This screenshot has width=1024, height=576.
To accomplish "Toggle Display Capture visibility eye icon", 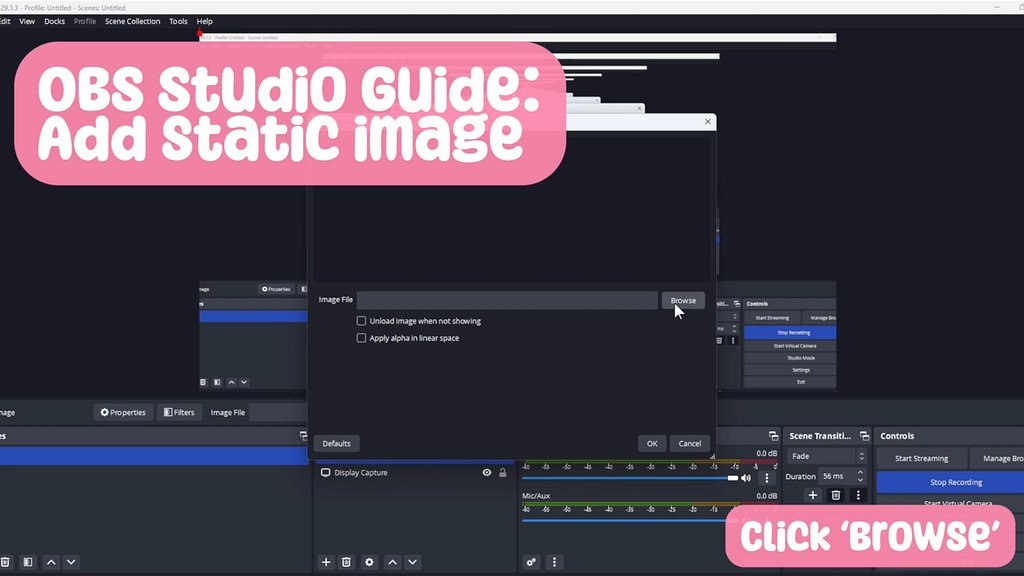I will (x=487, y=472).
